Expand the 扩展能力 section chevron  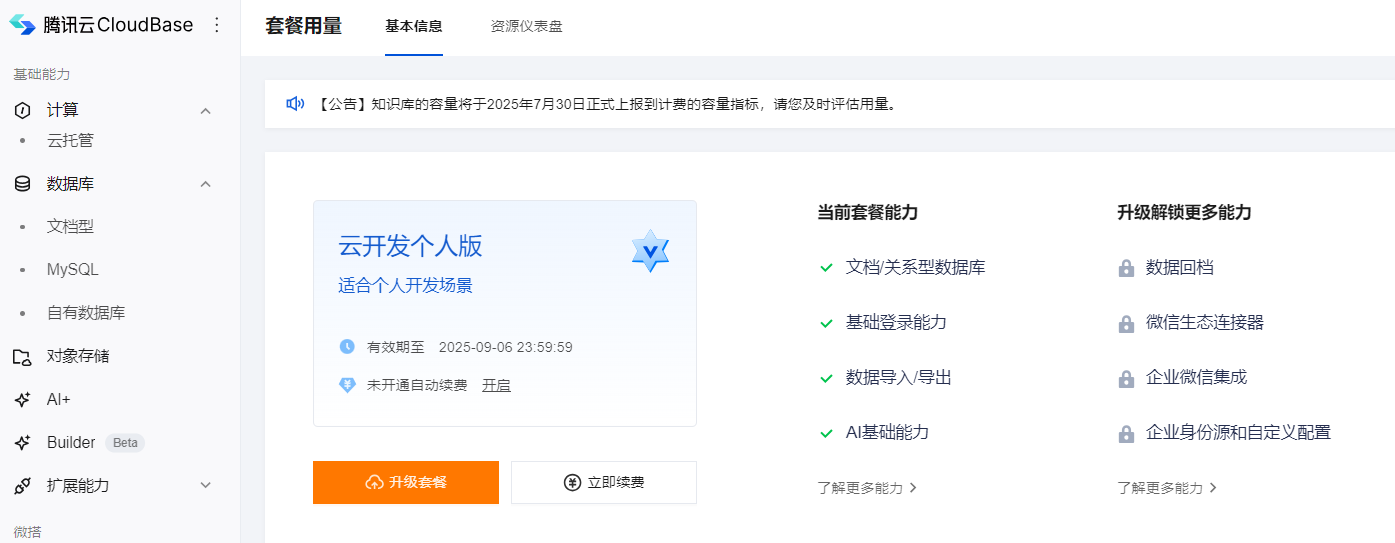pos(206,485)
